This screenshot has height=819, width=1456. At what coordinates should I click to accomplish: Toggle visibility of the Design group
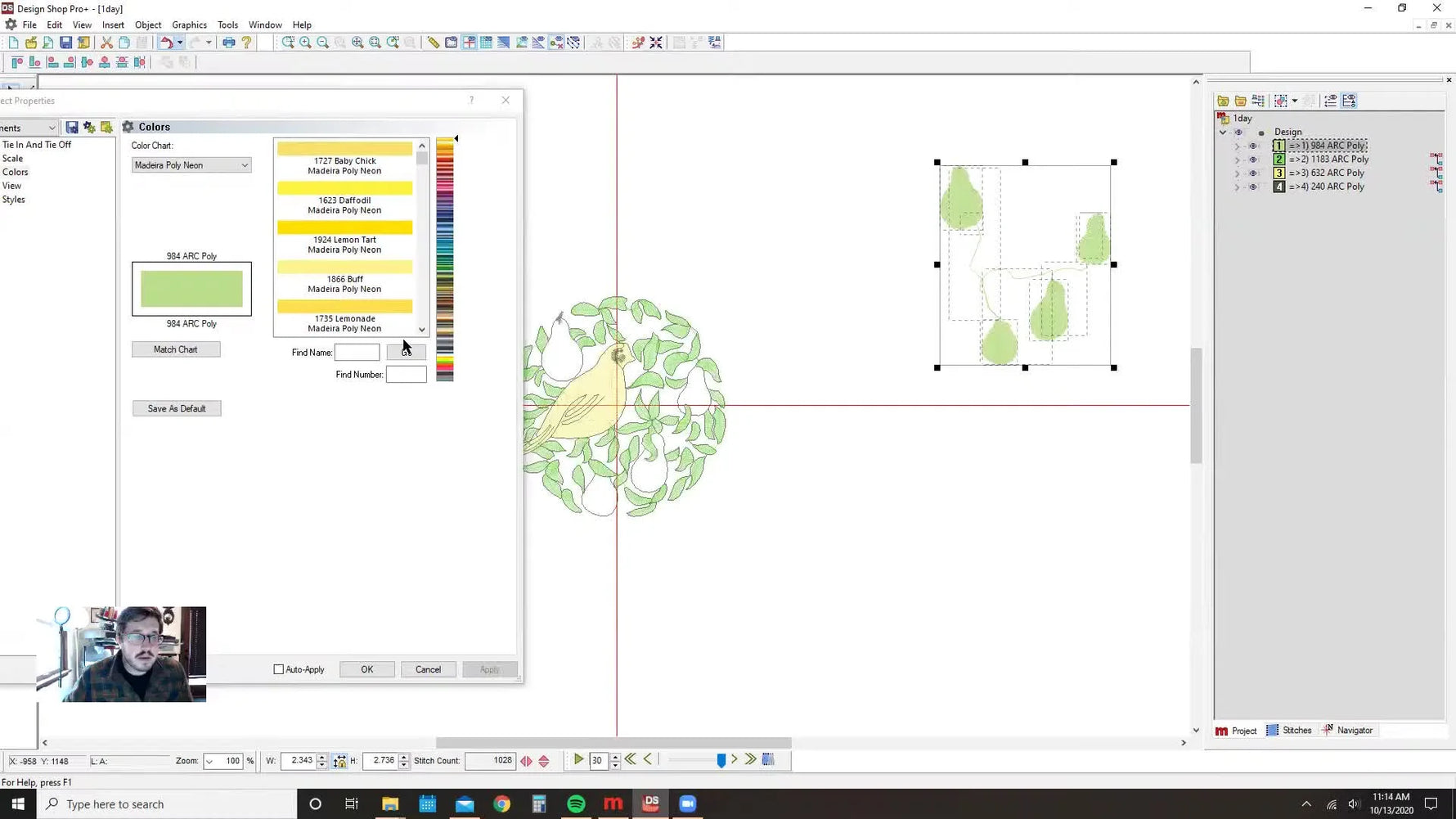pos(1239,132)
